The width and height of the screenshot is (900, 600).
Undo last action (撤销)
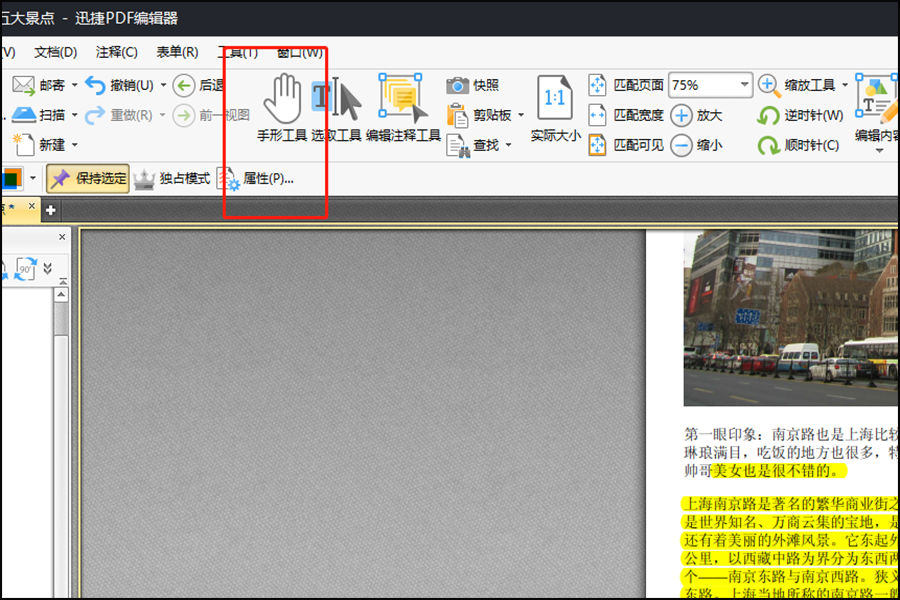120,86
